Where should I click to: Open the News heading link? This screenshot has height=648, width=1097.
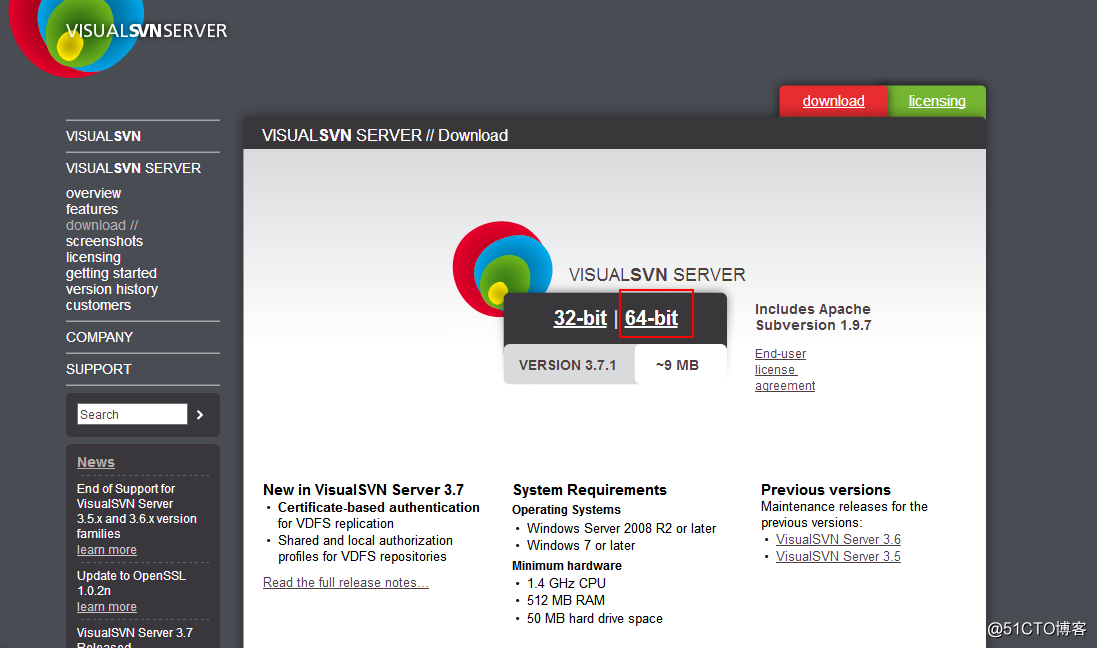[96, 463]
